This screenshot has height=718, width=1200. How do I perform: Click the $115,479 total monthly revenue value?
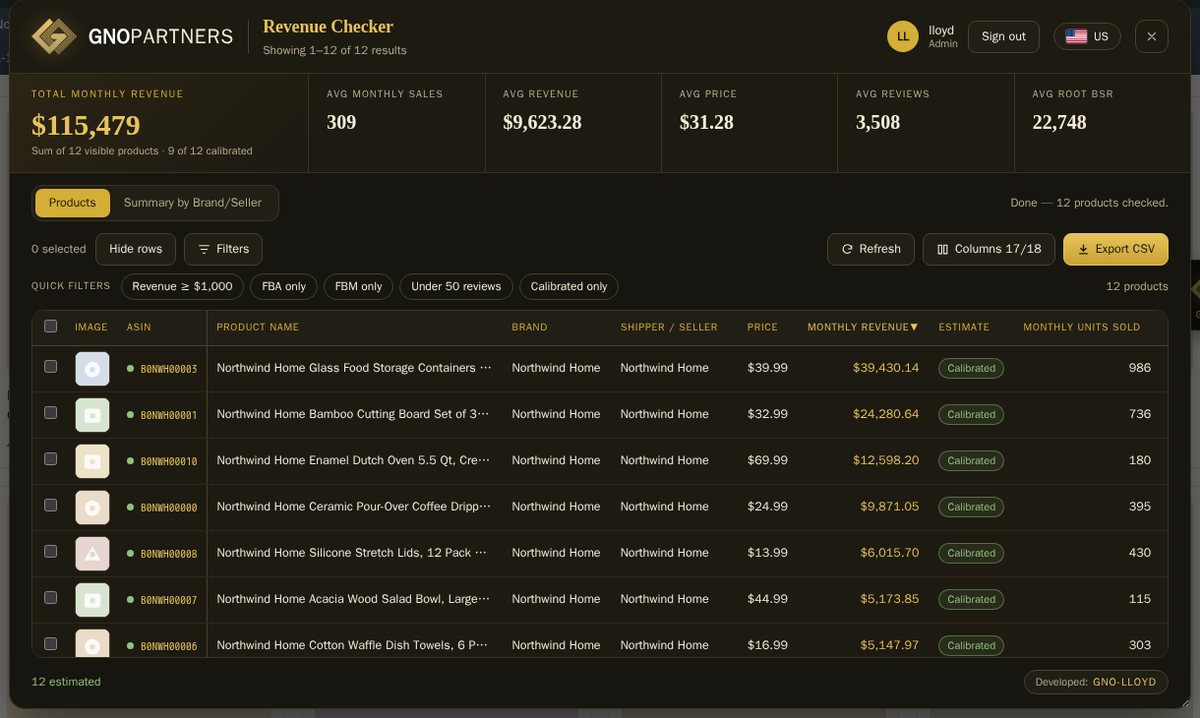(x=86, y=125)
